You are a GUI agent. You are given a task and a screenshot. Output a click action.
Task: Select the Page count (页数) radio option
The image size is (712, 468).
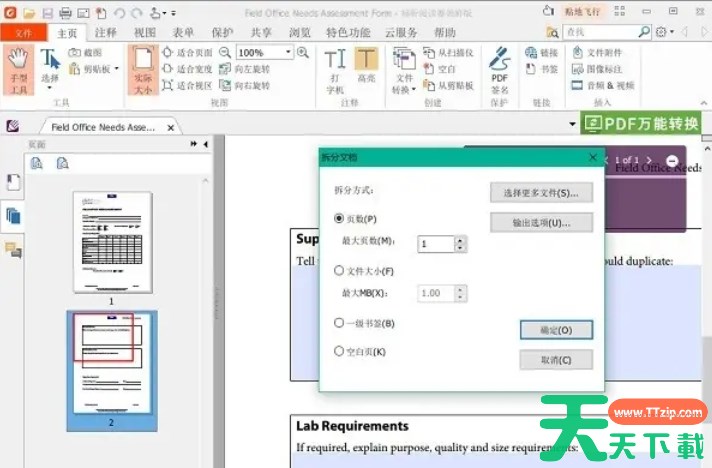tap(339, 218)
